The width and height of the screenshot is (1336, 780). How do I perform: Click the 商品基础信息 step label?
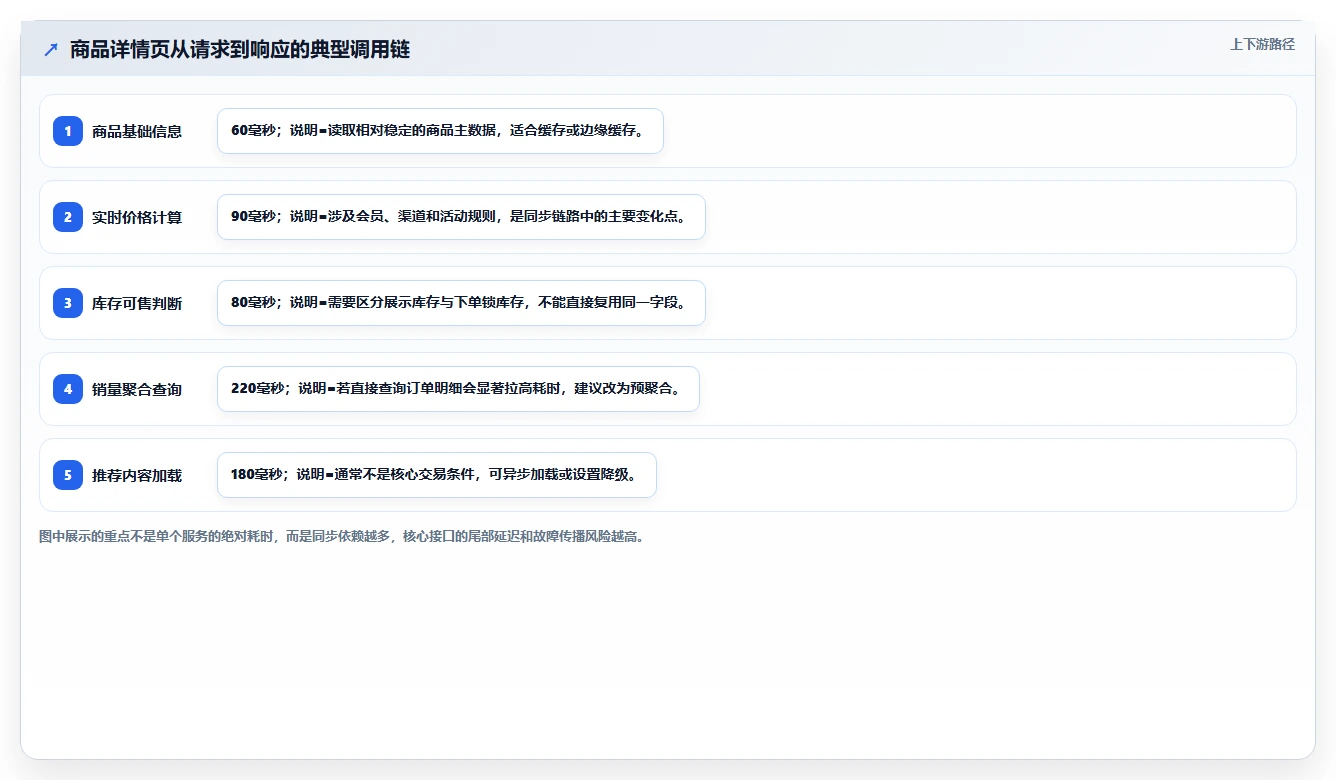pos(137,131)
